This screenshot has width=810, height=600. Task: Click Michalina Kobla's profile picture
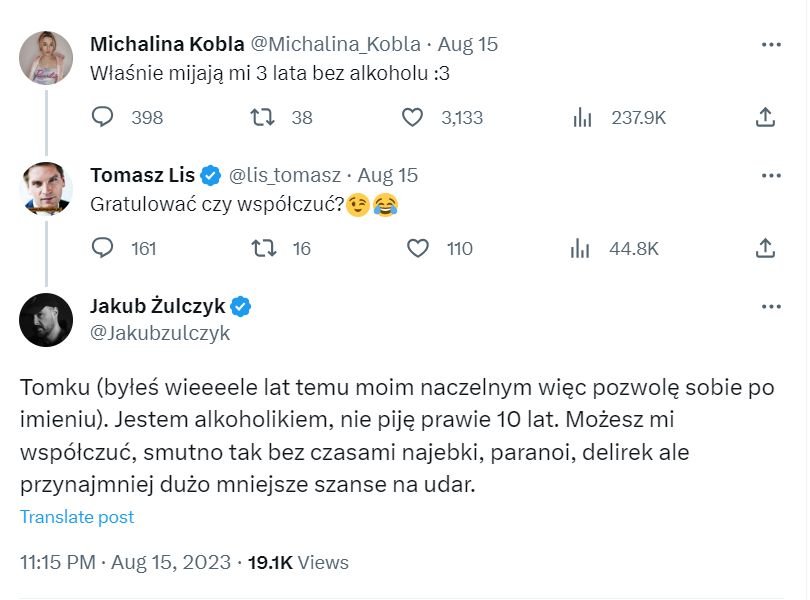(46, 57)
